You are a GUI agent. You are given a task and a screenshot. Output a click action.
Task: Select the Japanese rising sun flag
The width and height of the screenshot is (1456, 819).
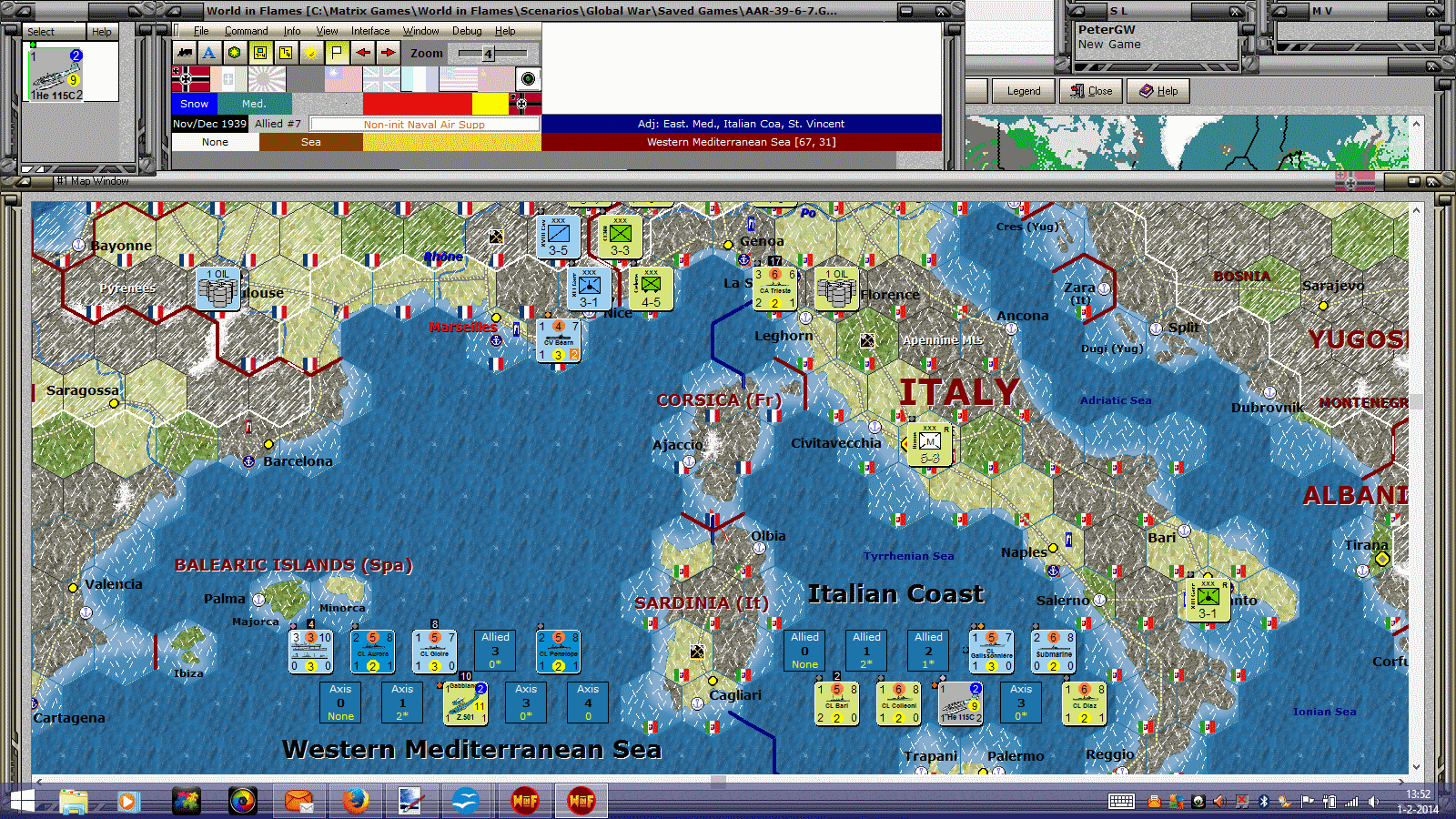point(267,79)
